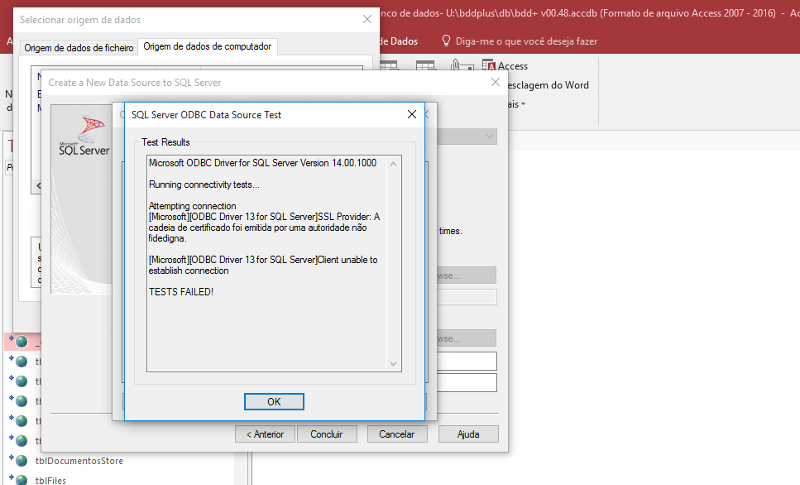The height and width of the screenshot is (485, 800).
Task: Click the ODBC driver version text line
Action: [263, 163]
